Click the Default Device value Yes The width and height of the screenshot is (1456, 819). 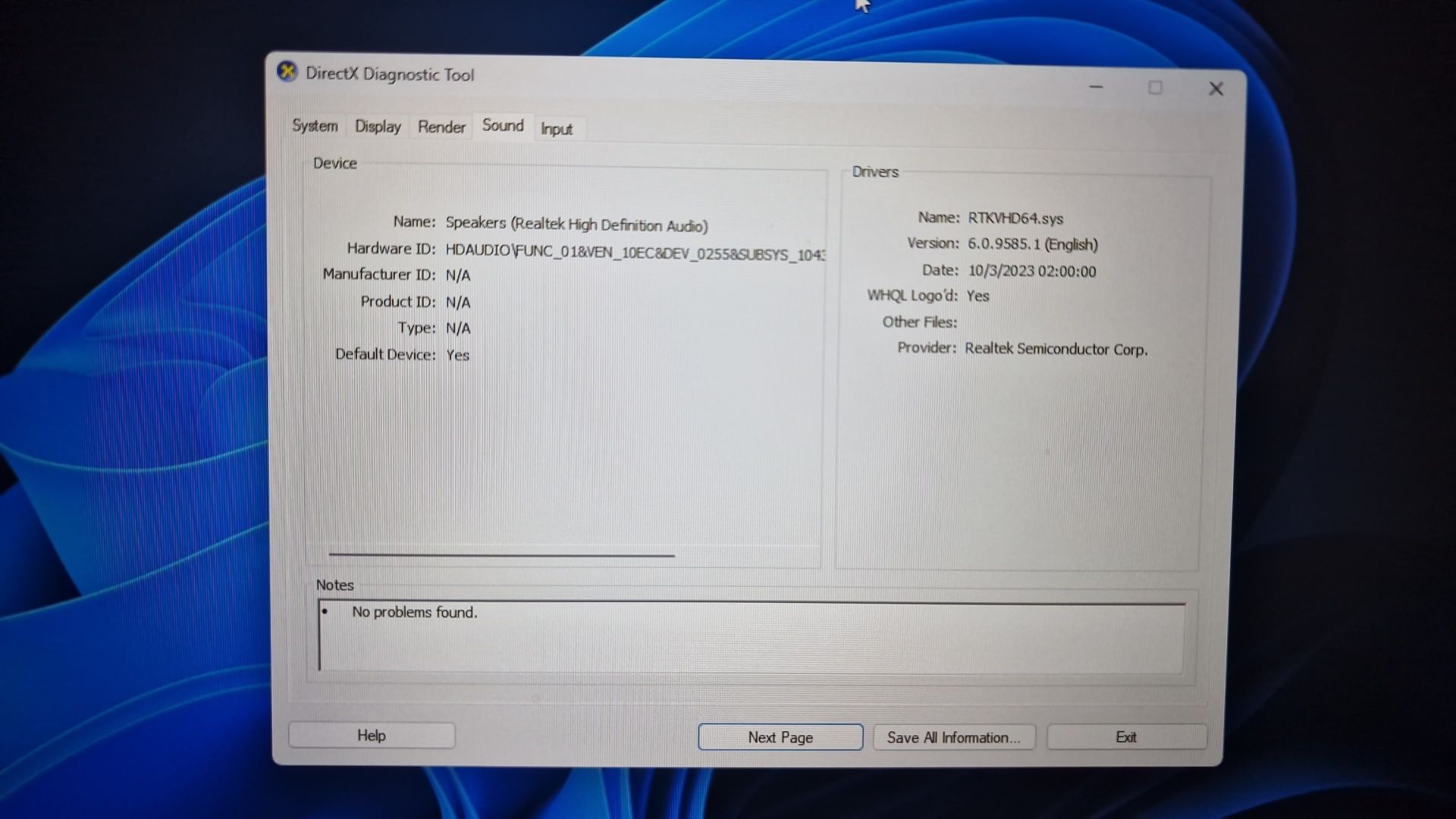tap(457, 355)
